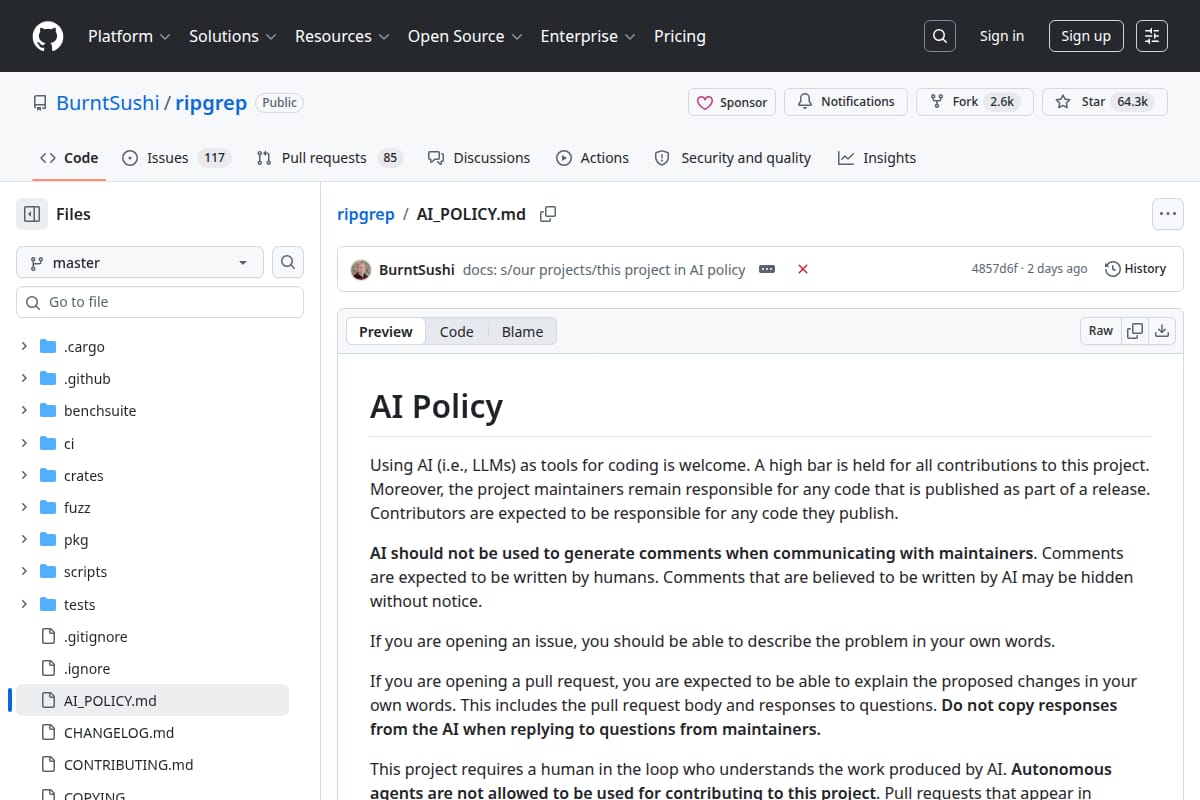Screen dimensions: 1200x800
Task: Fork the repository
Action: coord(974,102)
